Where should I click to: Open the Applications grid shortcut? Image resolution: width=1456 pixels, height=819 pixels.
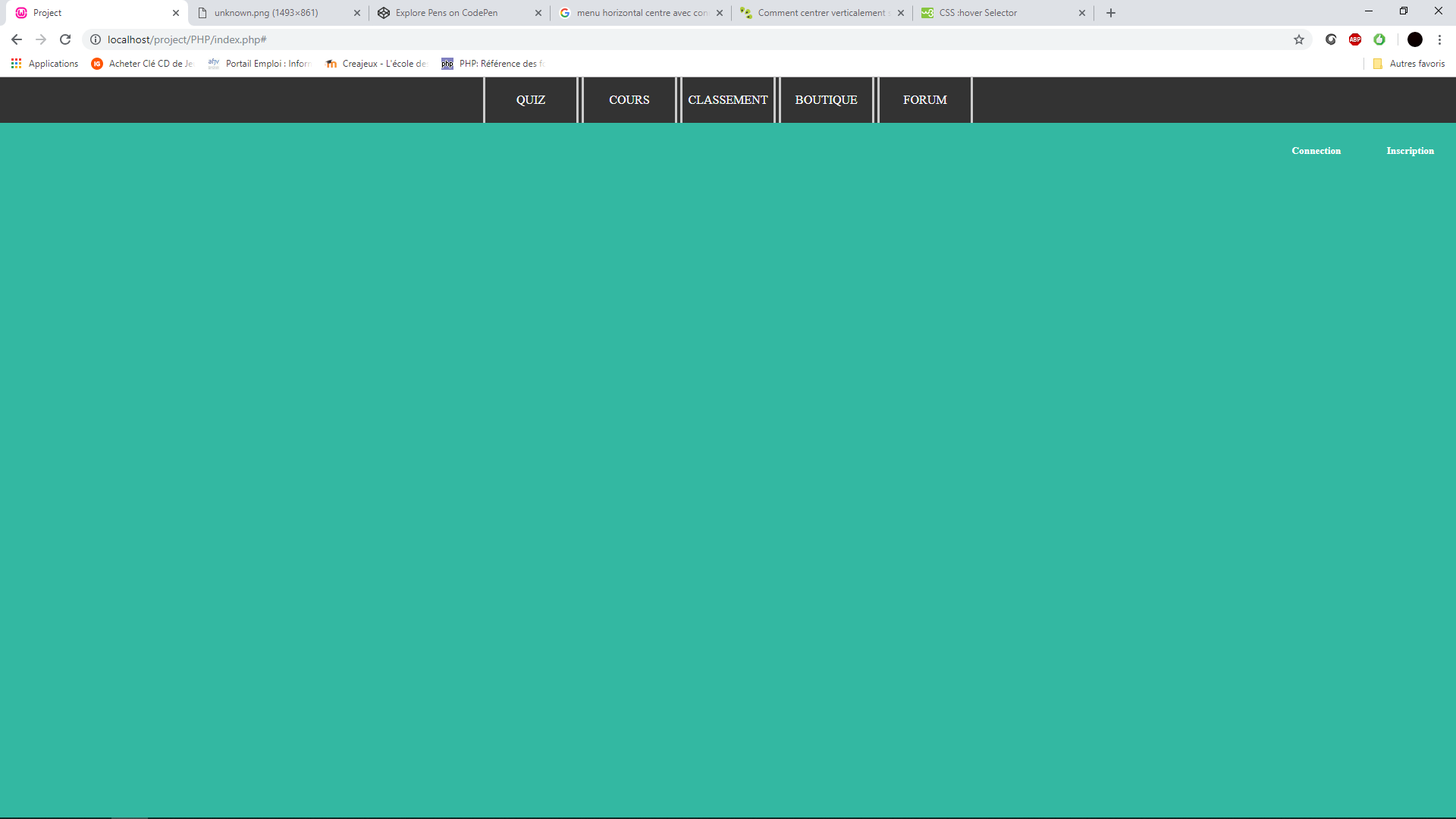[45, 64]
